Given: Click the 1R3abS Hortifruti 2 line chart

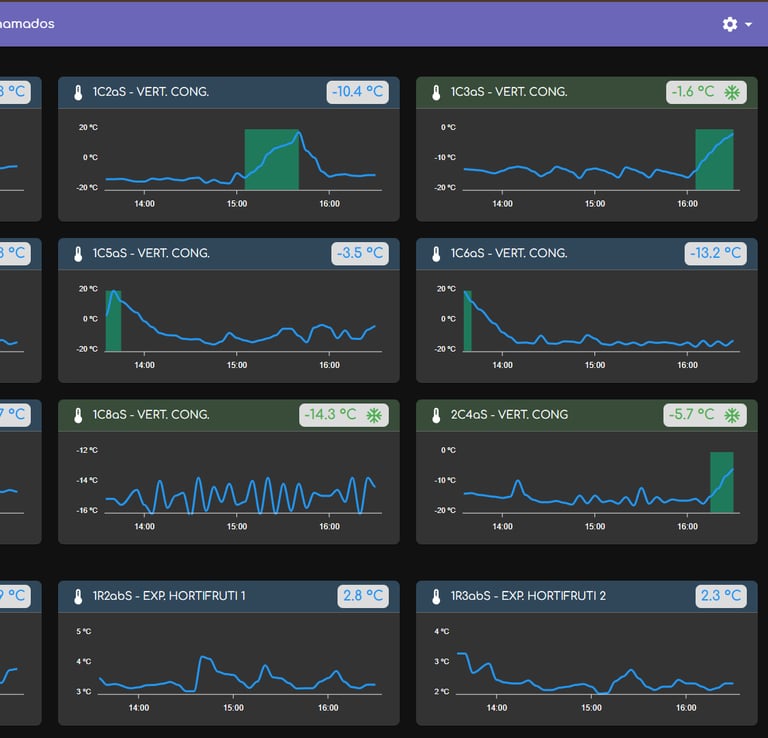Looking at the screenshot, I should 595,673.
